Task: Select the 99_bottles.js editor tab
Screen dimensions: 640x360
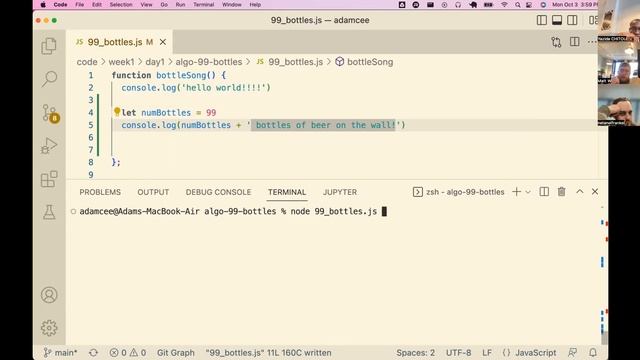Action: click(x=114, y=42)
